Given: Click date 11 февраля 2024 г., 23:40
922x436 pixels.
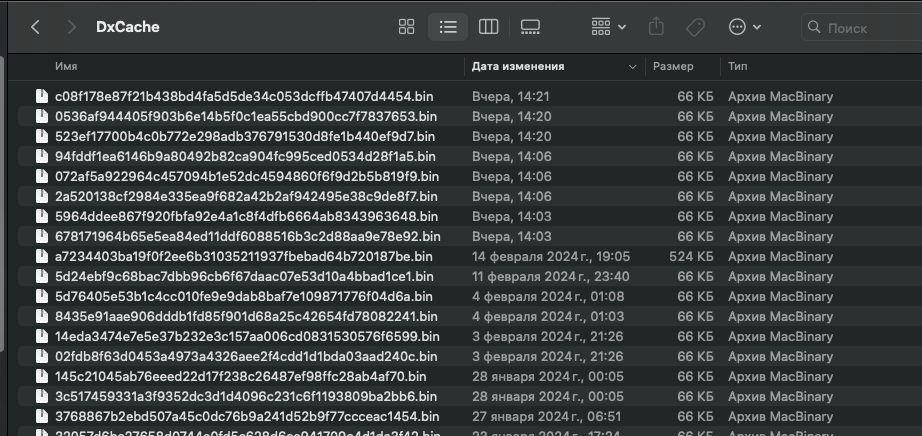Looking at the screenshot, I should coord(551,277).
